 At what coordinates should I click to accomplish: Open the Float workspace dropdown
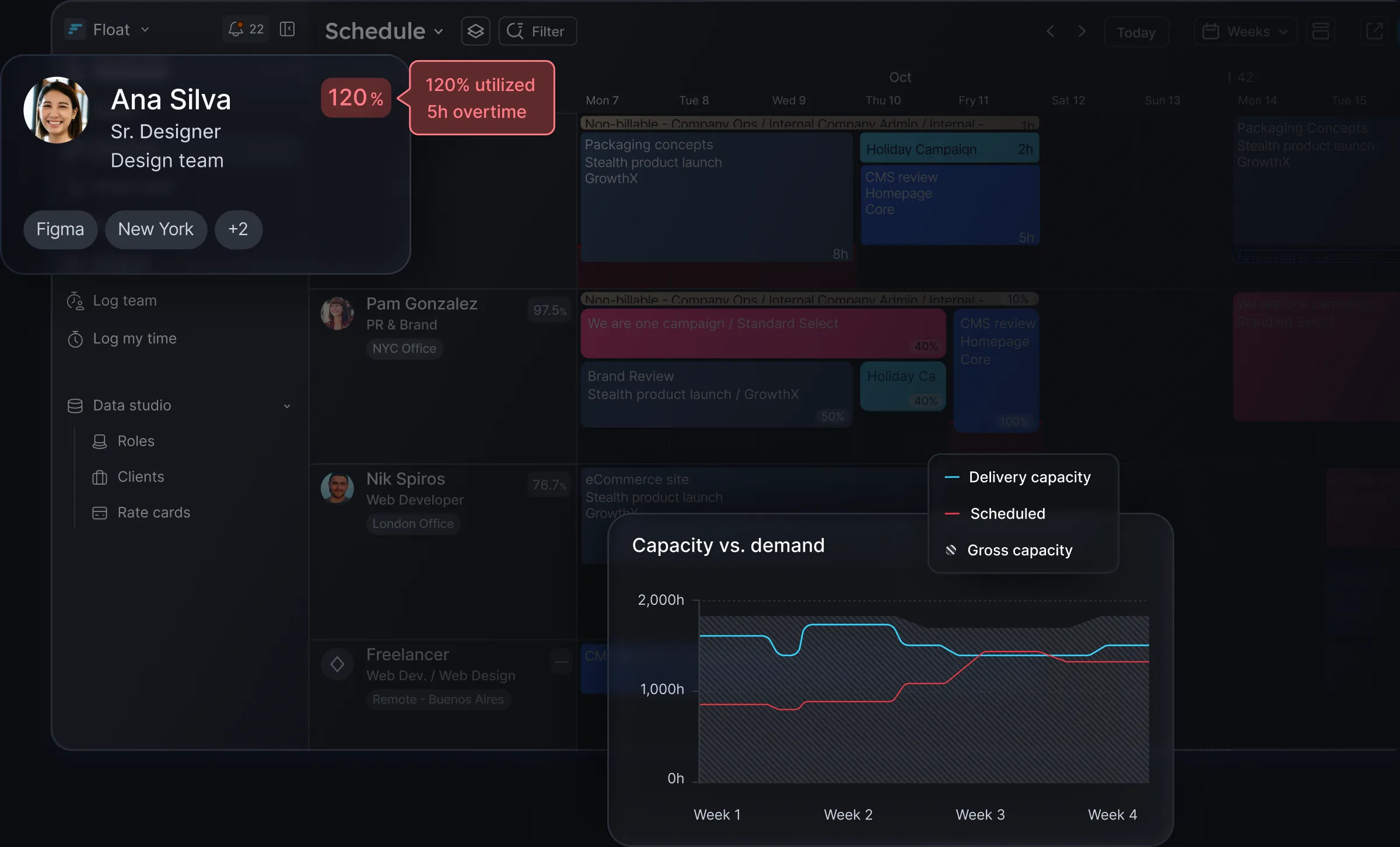(108, 30)
